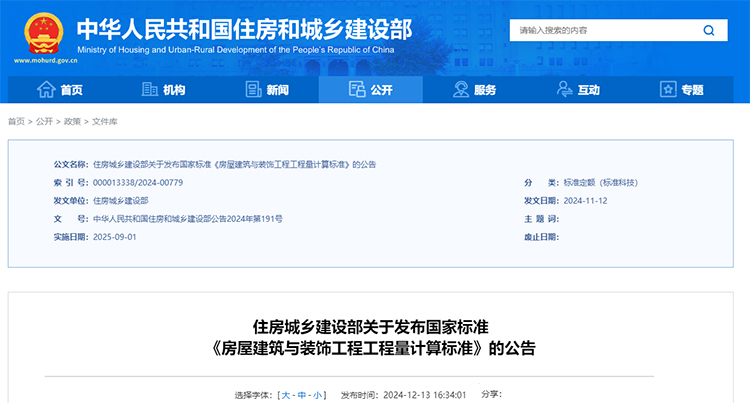750x403 pixels.
Task: Open the 新闻 navigation tab
Action: click(x=267, y=89)
